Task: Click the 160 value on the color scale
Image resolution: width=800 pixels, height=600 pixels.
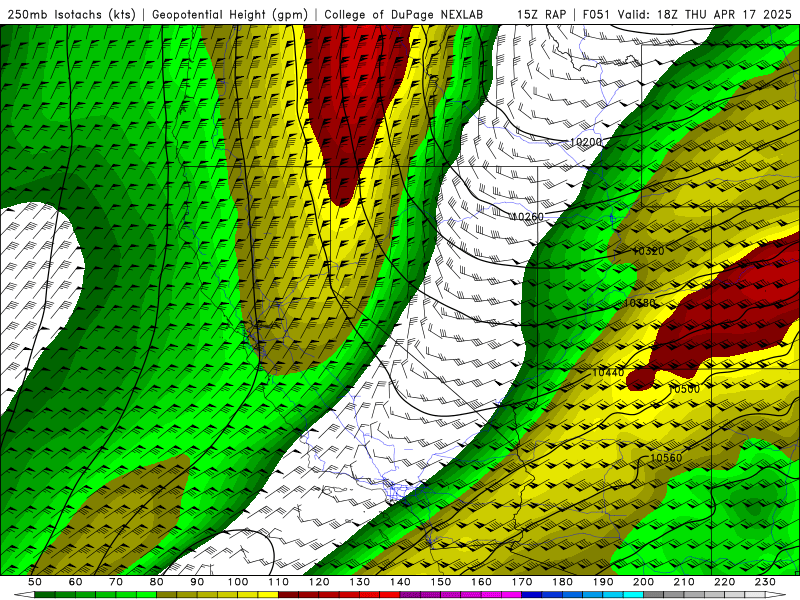Action: click(481, 582)
